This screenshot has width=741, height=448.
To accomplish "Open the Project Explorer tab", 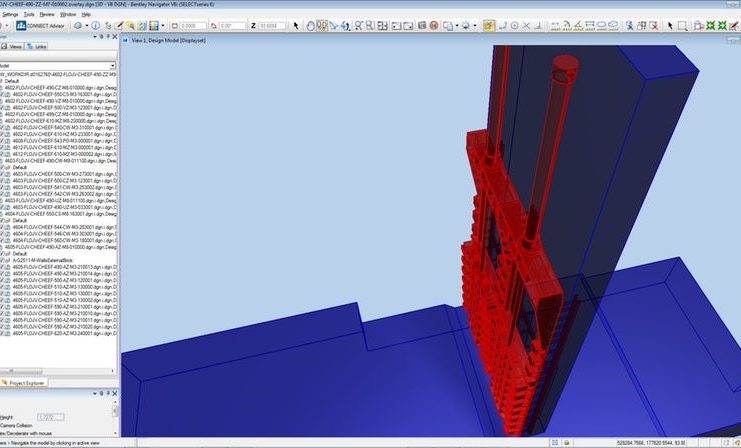I will click(27, 382).
